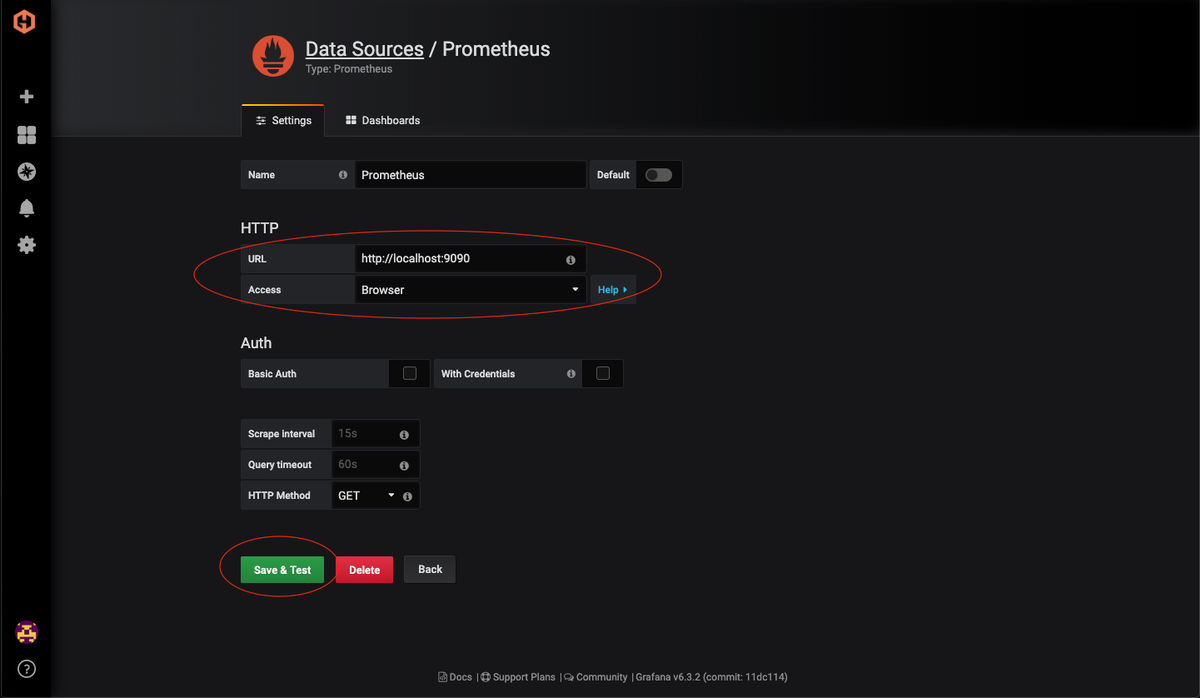Image resolution: width=1200 pixels, height=698 pixels.
Task: Click the Auth section heading
Action: point(256,343)
